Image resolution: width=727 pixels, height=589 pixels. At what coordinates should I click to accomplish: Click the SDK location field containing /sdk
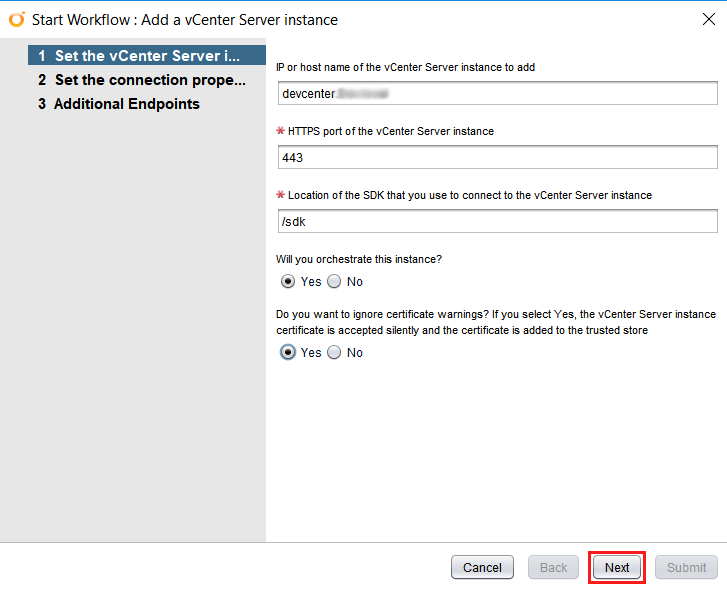tap(497, 221)
